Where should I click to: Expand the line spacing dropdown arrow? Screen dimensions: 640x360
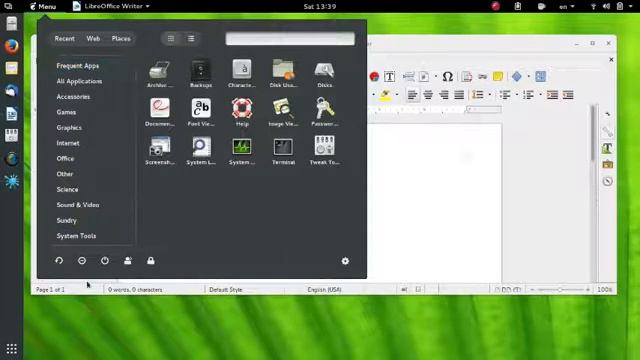click(x=489, y=95)
